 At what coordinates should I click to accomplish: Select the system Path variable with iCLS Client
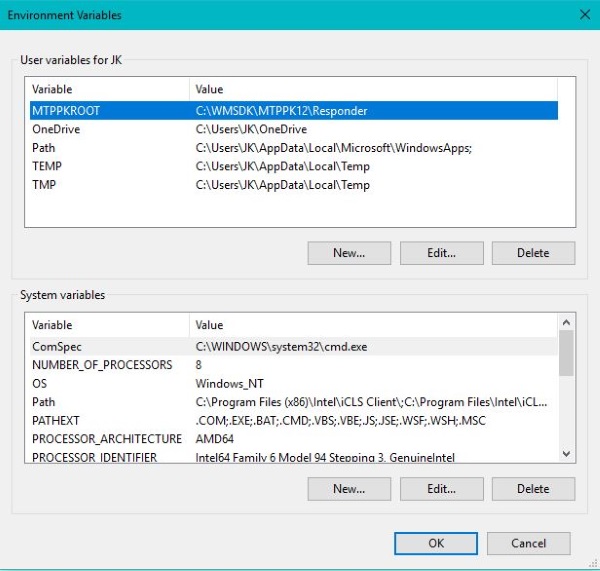coord(293,402)
